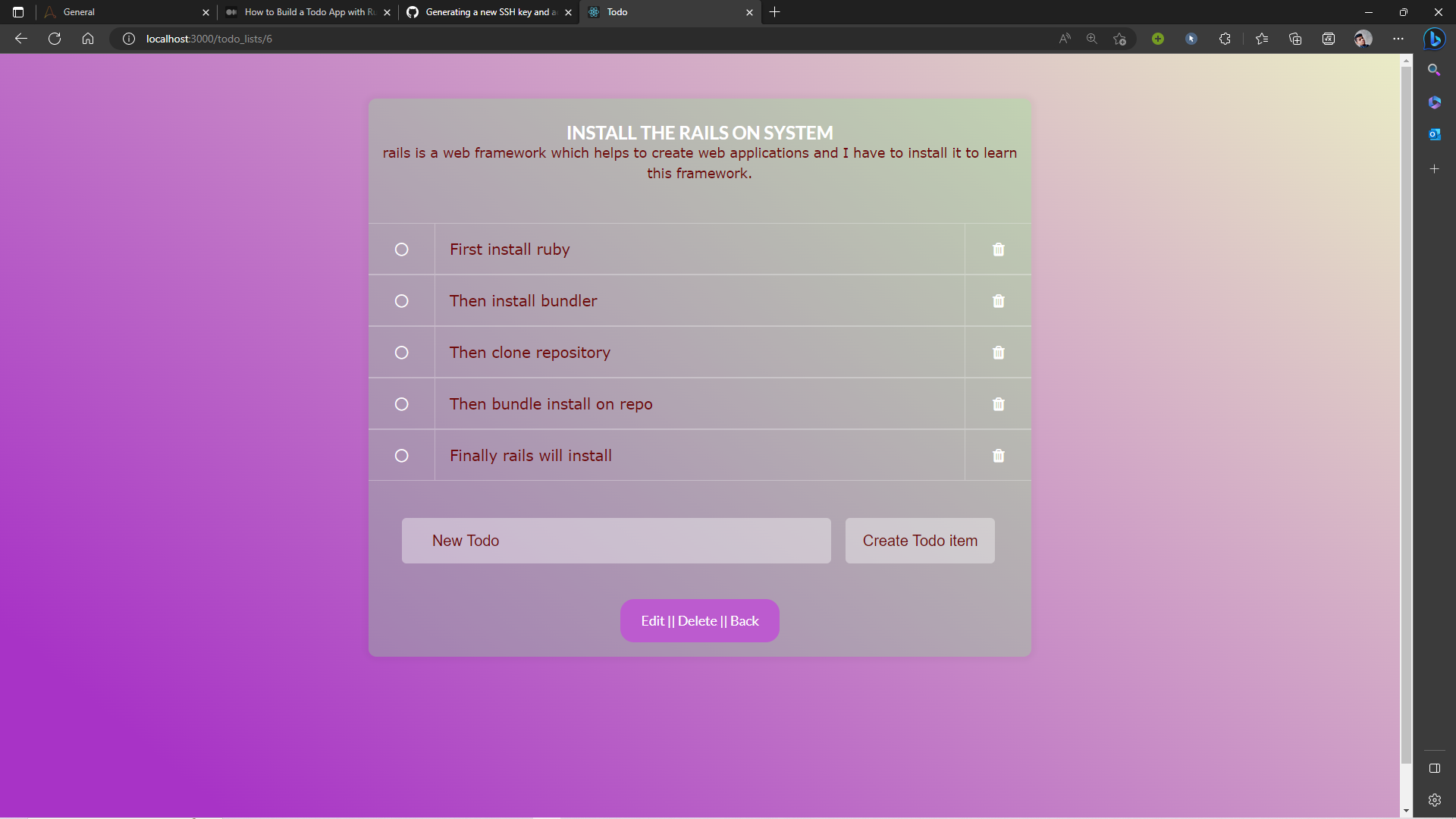The image size is (1456, 819).
Task: Open the Bing sidebar button
Action: tap(1434, 39)
